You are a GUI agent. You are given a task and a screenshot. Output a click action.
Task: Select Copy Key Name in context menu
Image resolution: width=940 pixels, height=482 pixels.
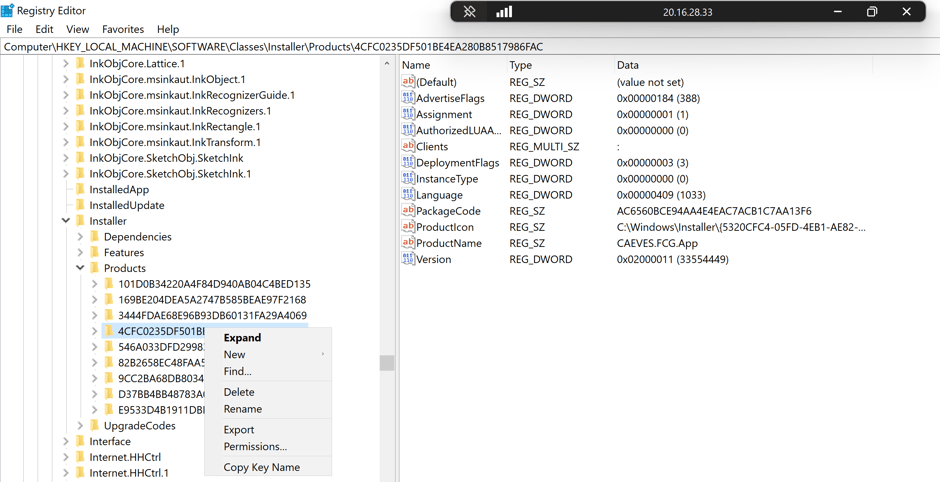[x=261, y=467]
